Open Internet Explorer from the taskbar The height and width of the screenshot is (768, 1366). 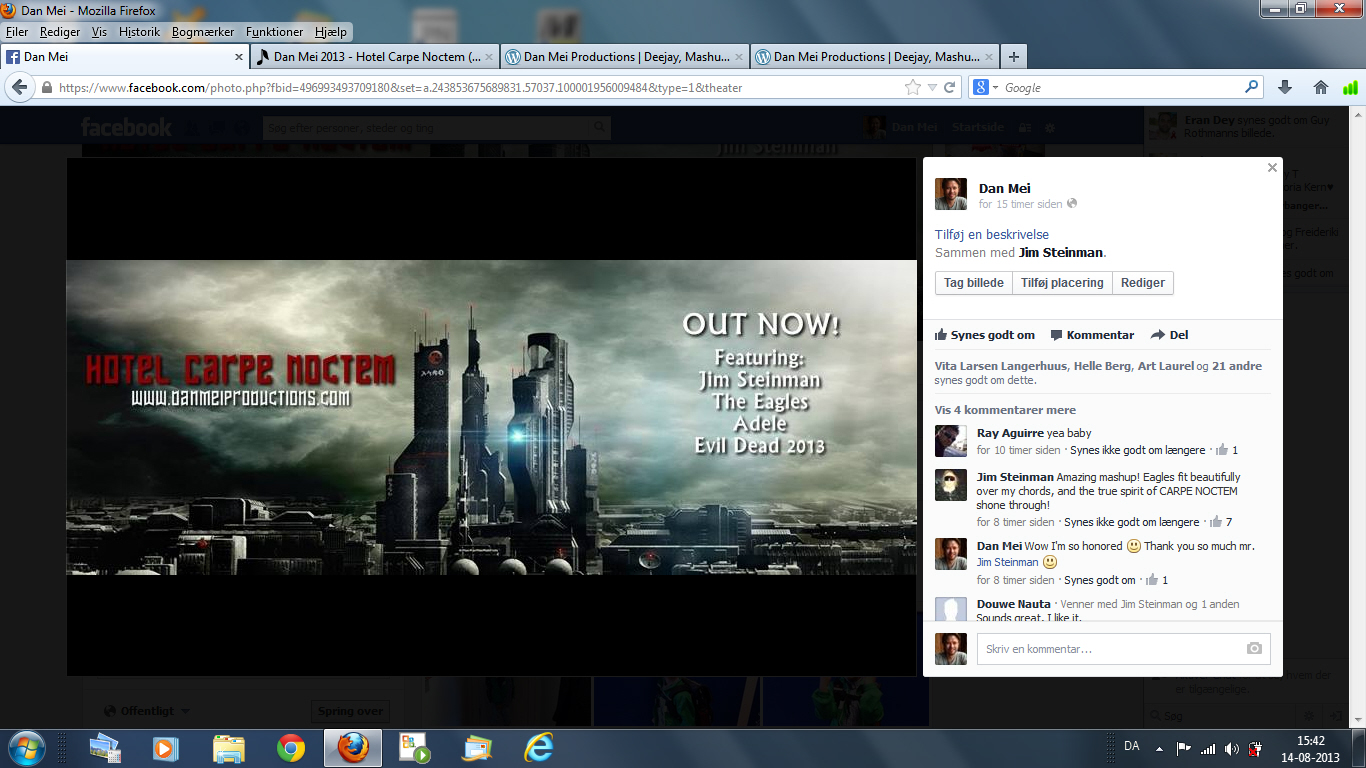[x=539, y=747]
